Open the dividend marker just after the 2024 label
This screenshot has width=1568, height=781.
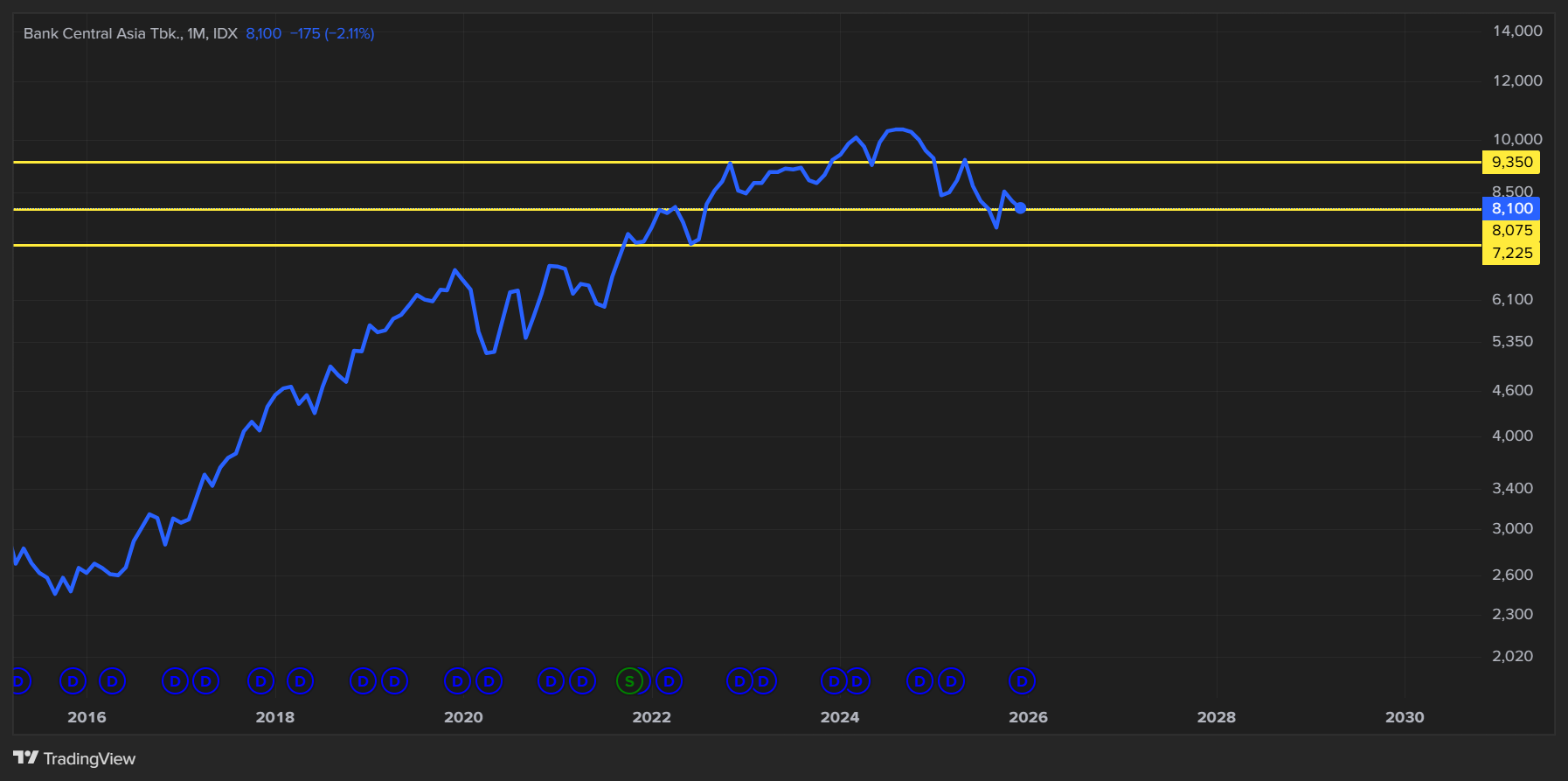[857, 681]
